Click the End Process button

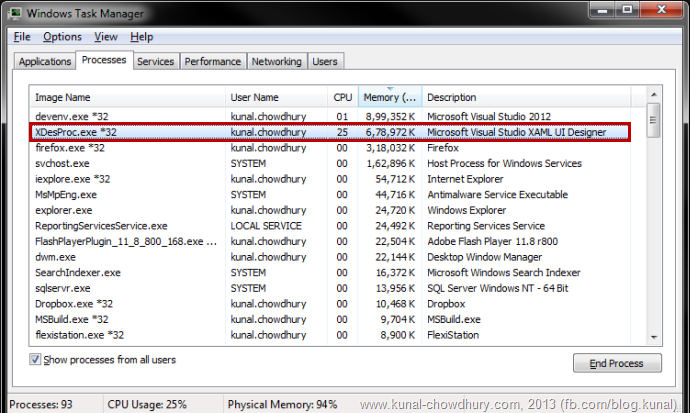(617, 363)
